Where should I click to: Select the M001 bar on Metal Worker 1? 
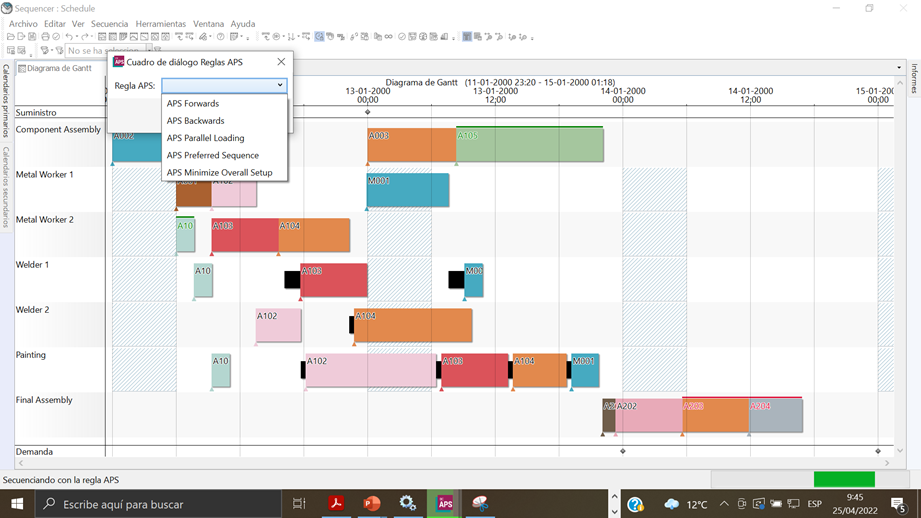click(x=408, y=190)
